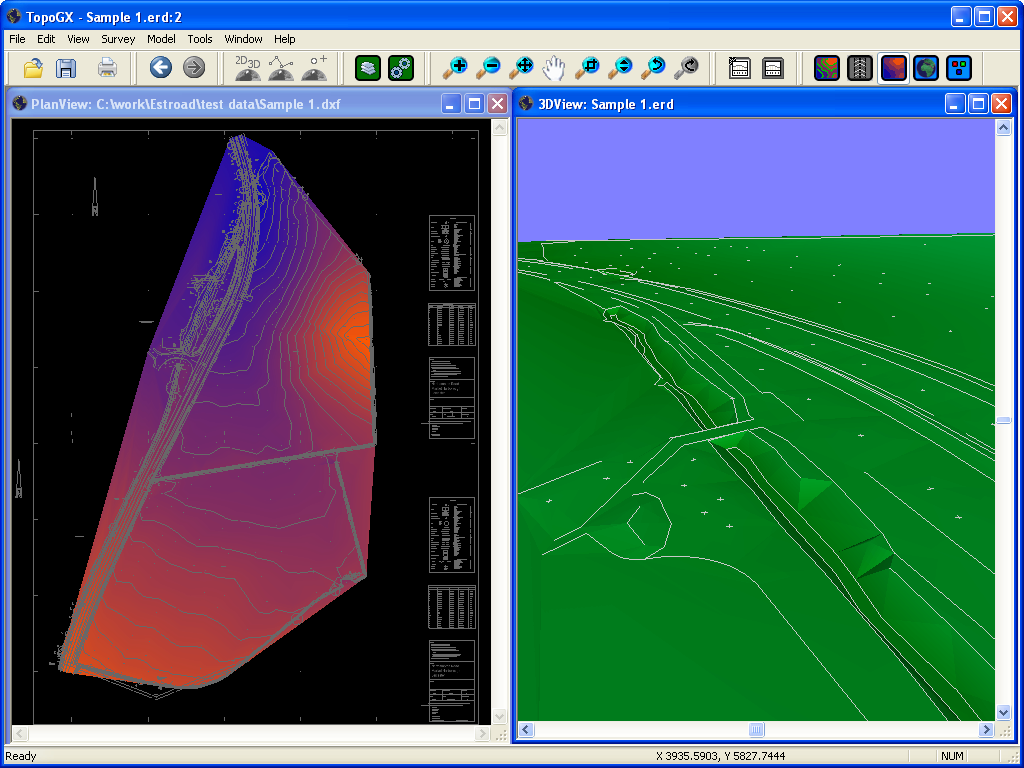Maximize the PlanView child window

coord(475,104)
